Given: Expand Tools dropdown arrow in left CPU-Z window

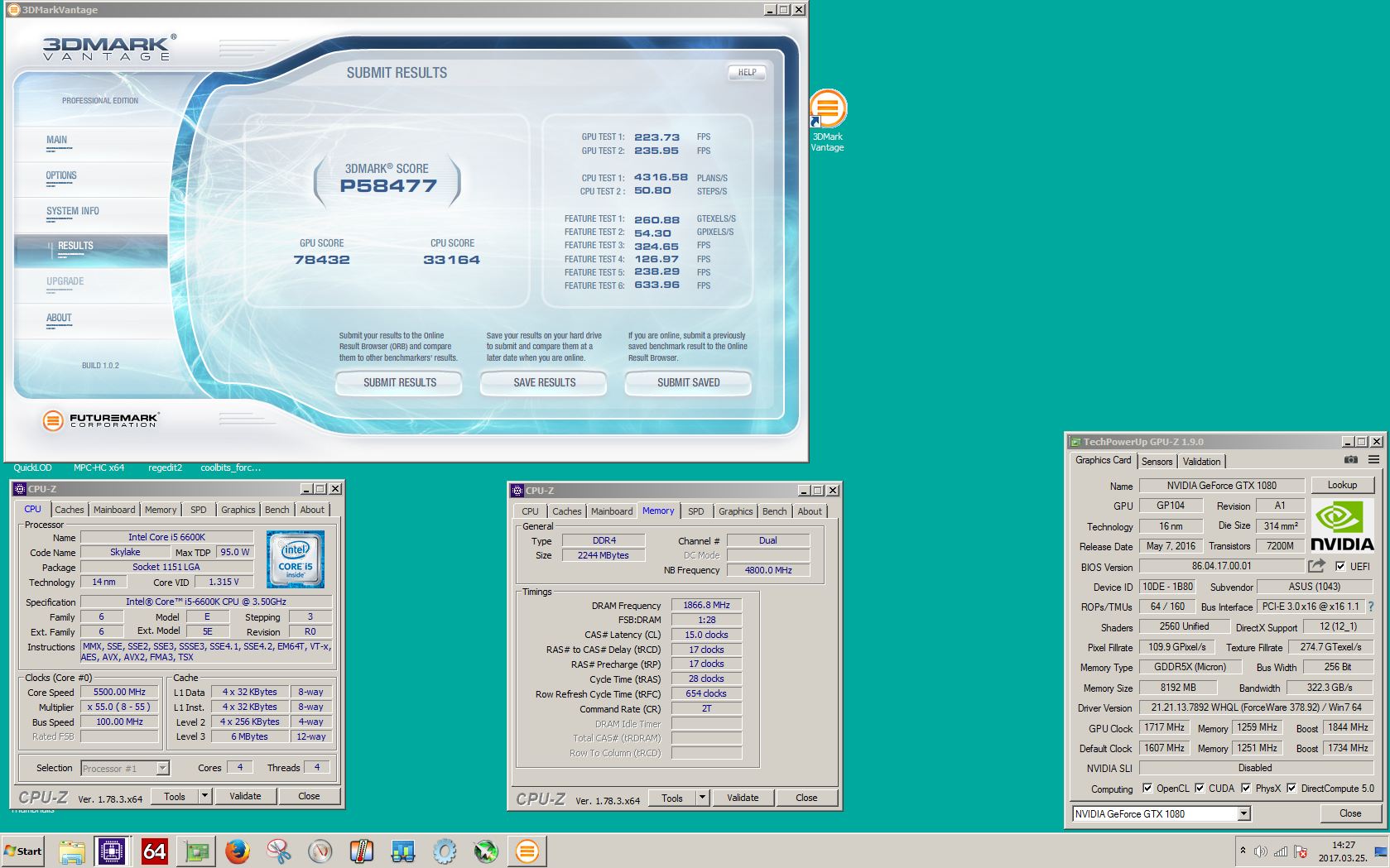Looking at the screenshot, I should pyautogui.click(x=204, y=796).
